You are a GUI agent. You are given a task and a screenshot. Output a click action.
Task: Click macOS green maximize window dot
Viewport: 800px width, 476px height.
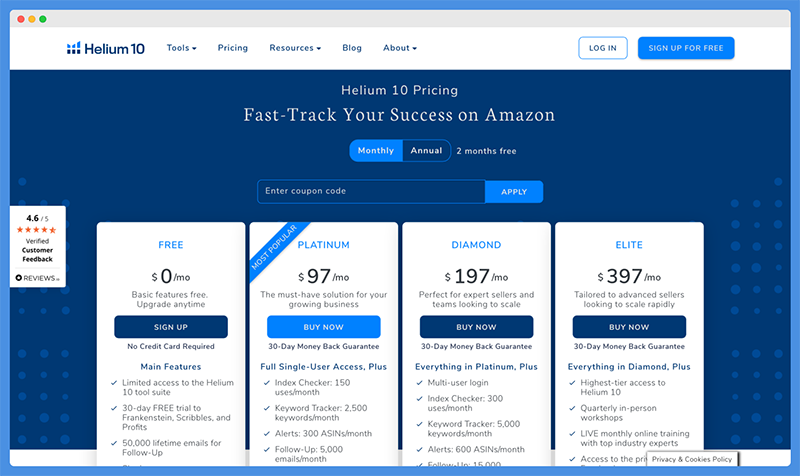(43, 19)
